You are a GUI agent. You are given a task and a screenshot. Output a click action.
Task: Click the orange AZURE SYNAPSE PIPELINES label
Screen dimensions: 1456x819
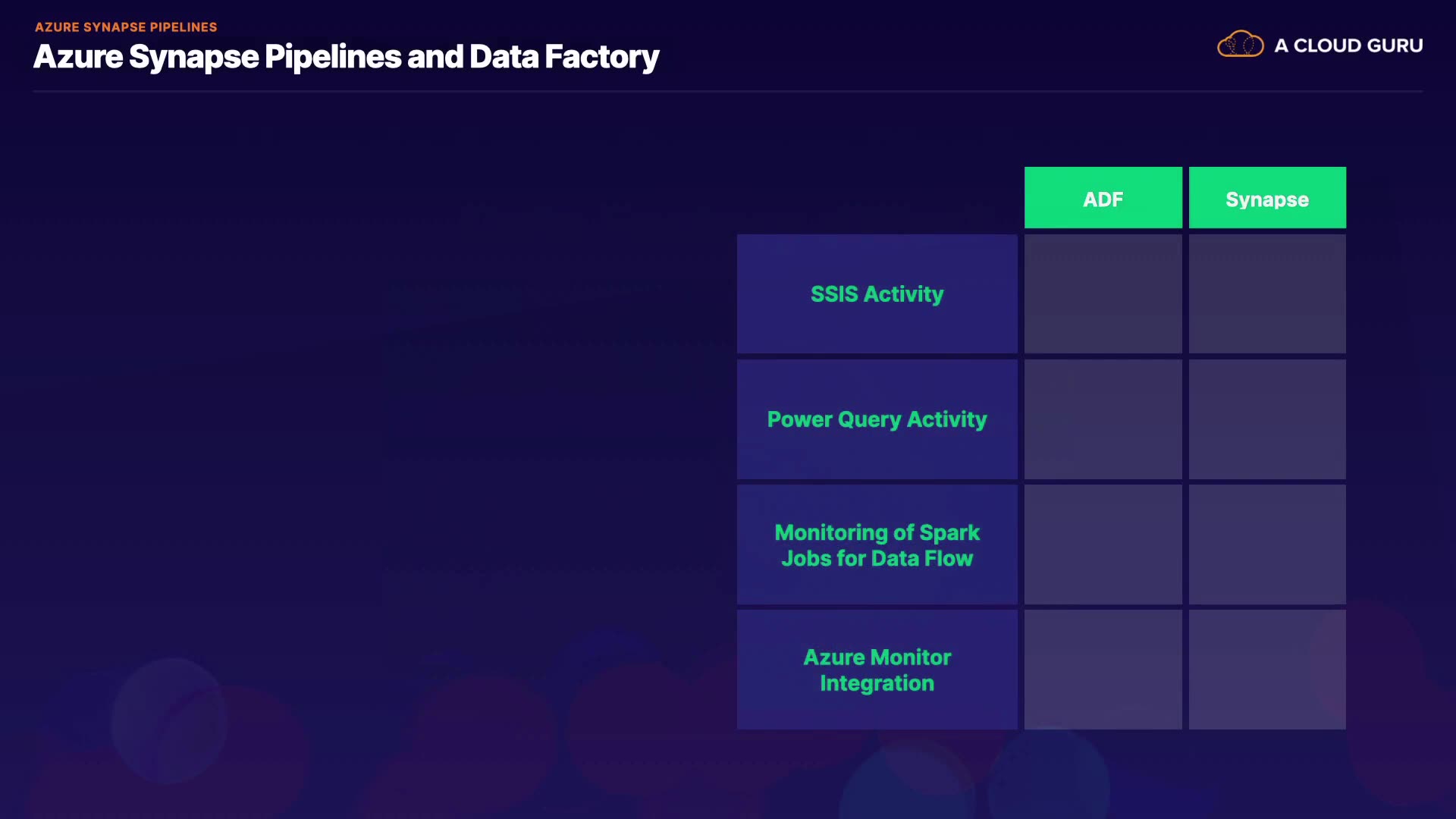point(126,27)
